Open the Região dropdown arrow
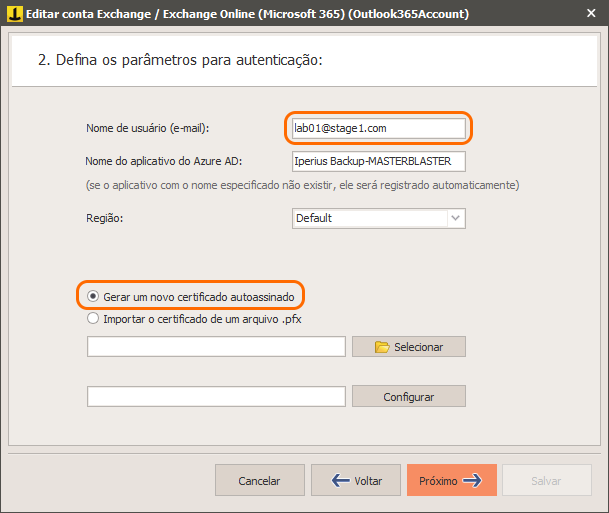This screenshot has width=609, height=513. [456, 218]
